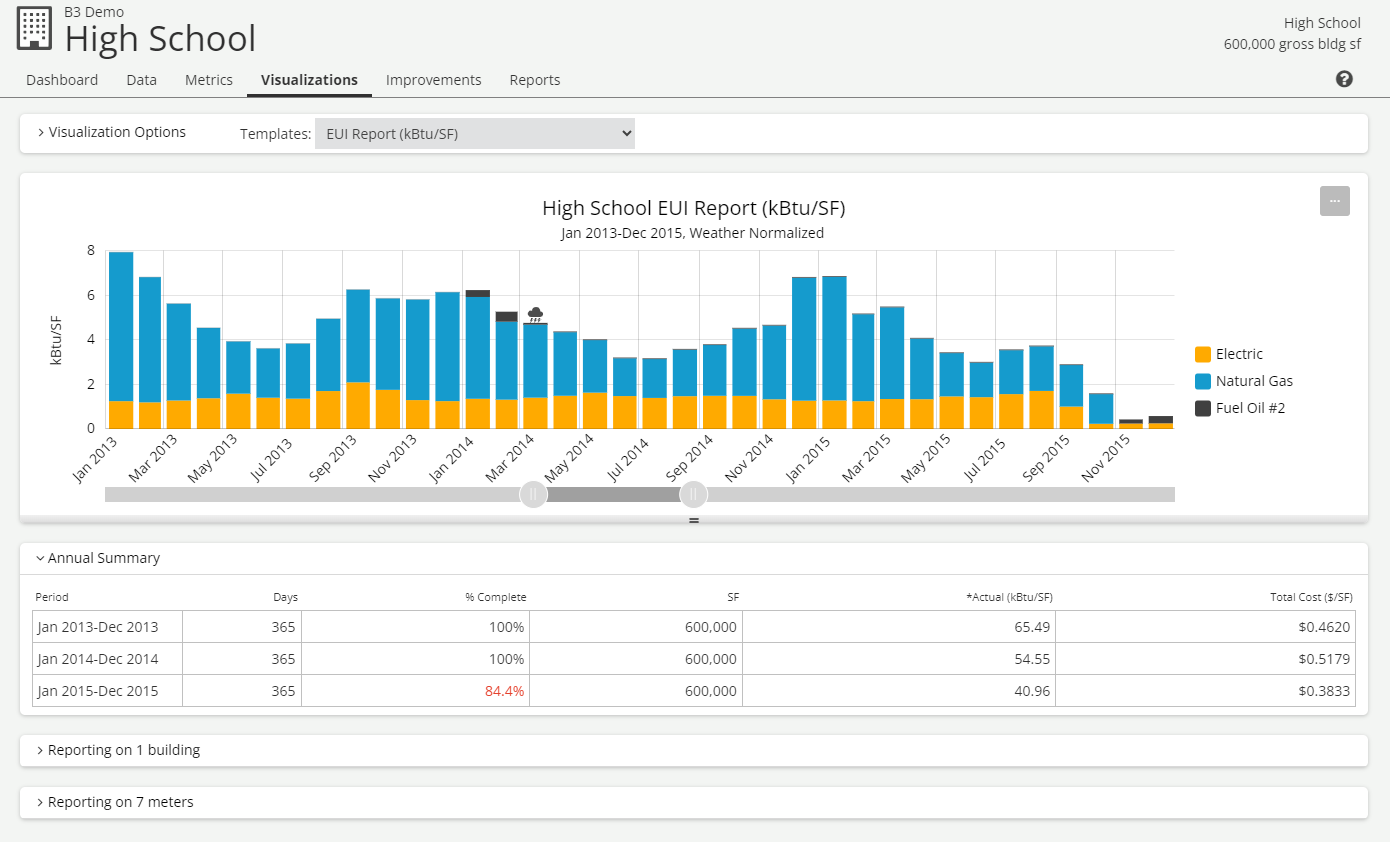Switch to the Dashboard tab
The height and width of the screenshot is (842, 1390).
click(62, 80)
